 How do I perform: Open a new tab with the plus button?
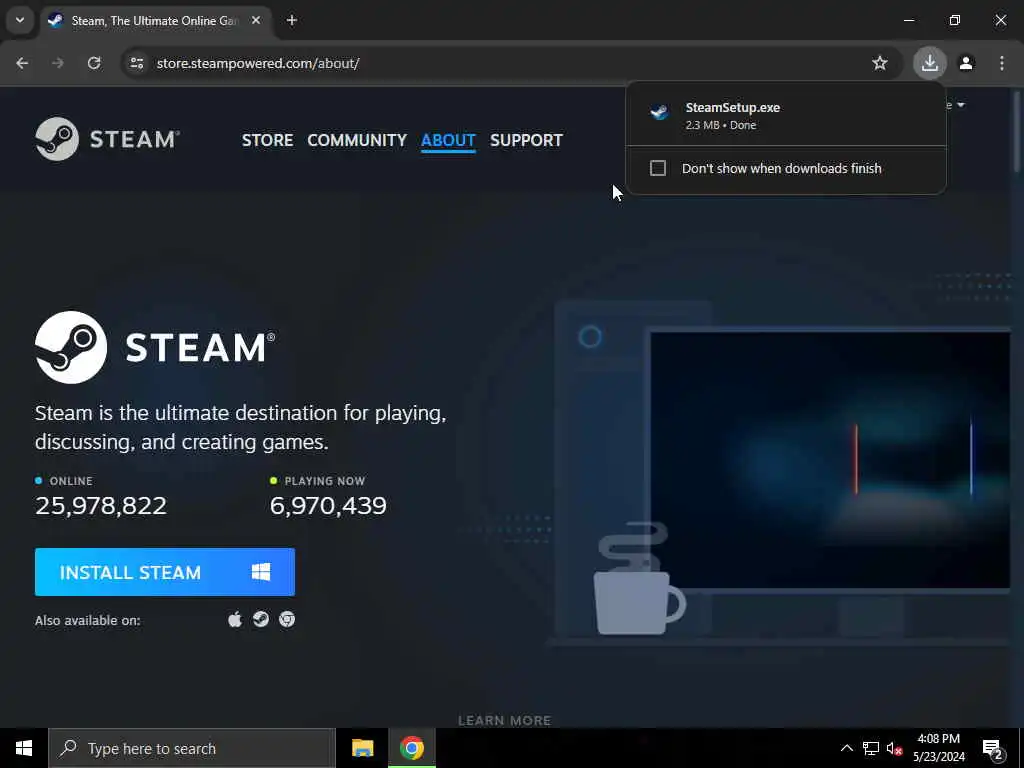(292, 21)
